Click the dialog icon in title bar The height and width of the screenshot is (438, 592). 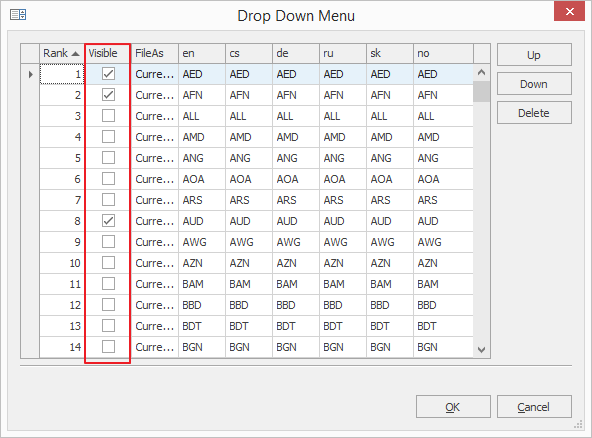tap(18, 15)
